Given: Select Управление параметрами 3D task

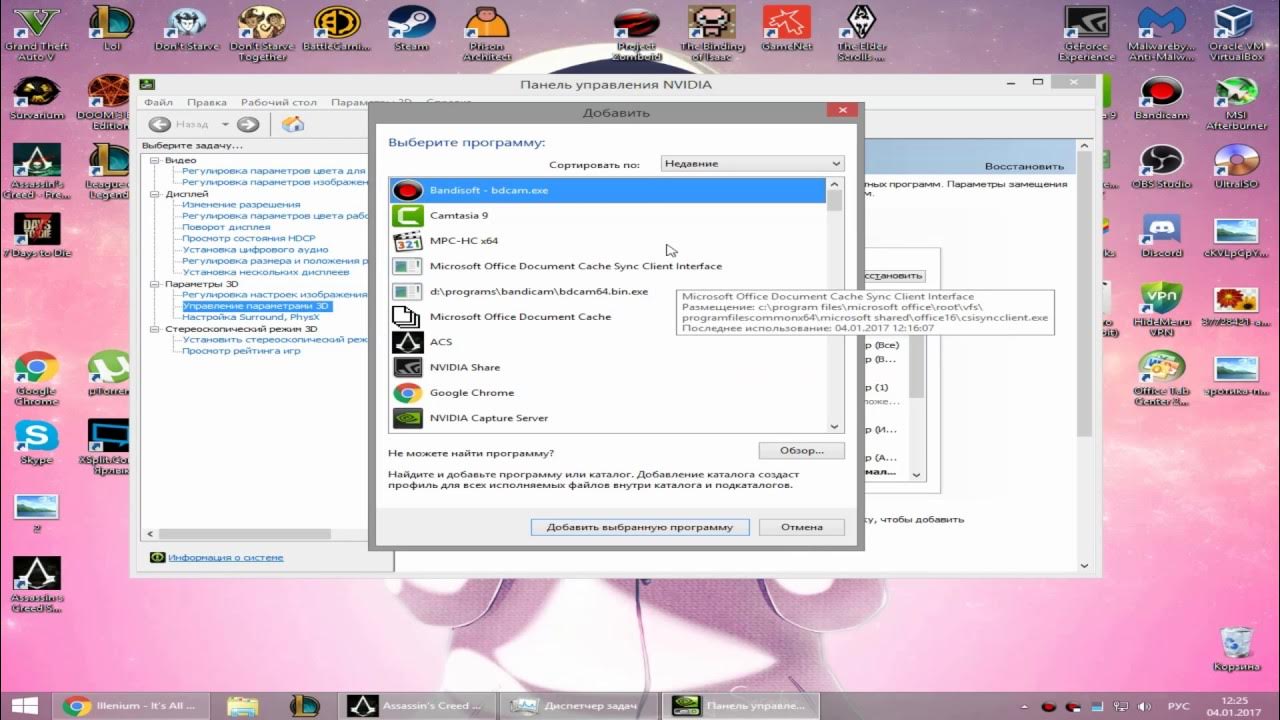Looking at the screenshot, I should (256, 306).
